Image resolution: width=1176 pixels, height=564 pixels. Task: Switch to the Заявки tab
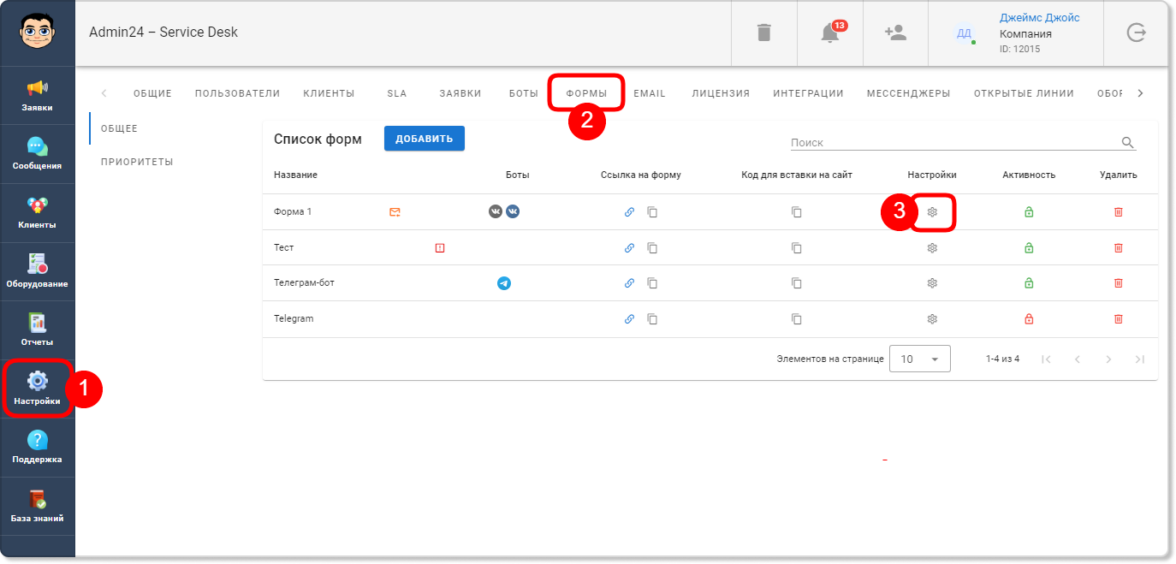460,94
